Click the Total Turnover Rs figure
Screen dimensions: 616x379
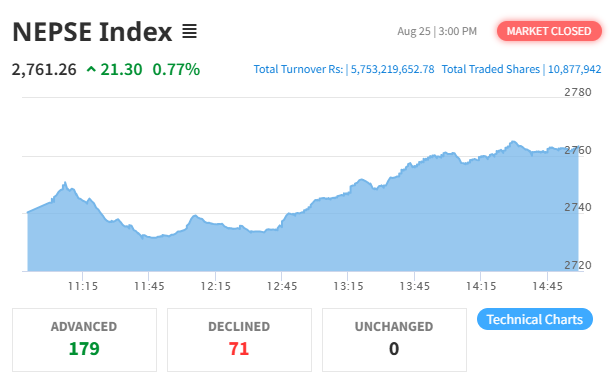pyautogui.click(x=392, y=70)
